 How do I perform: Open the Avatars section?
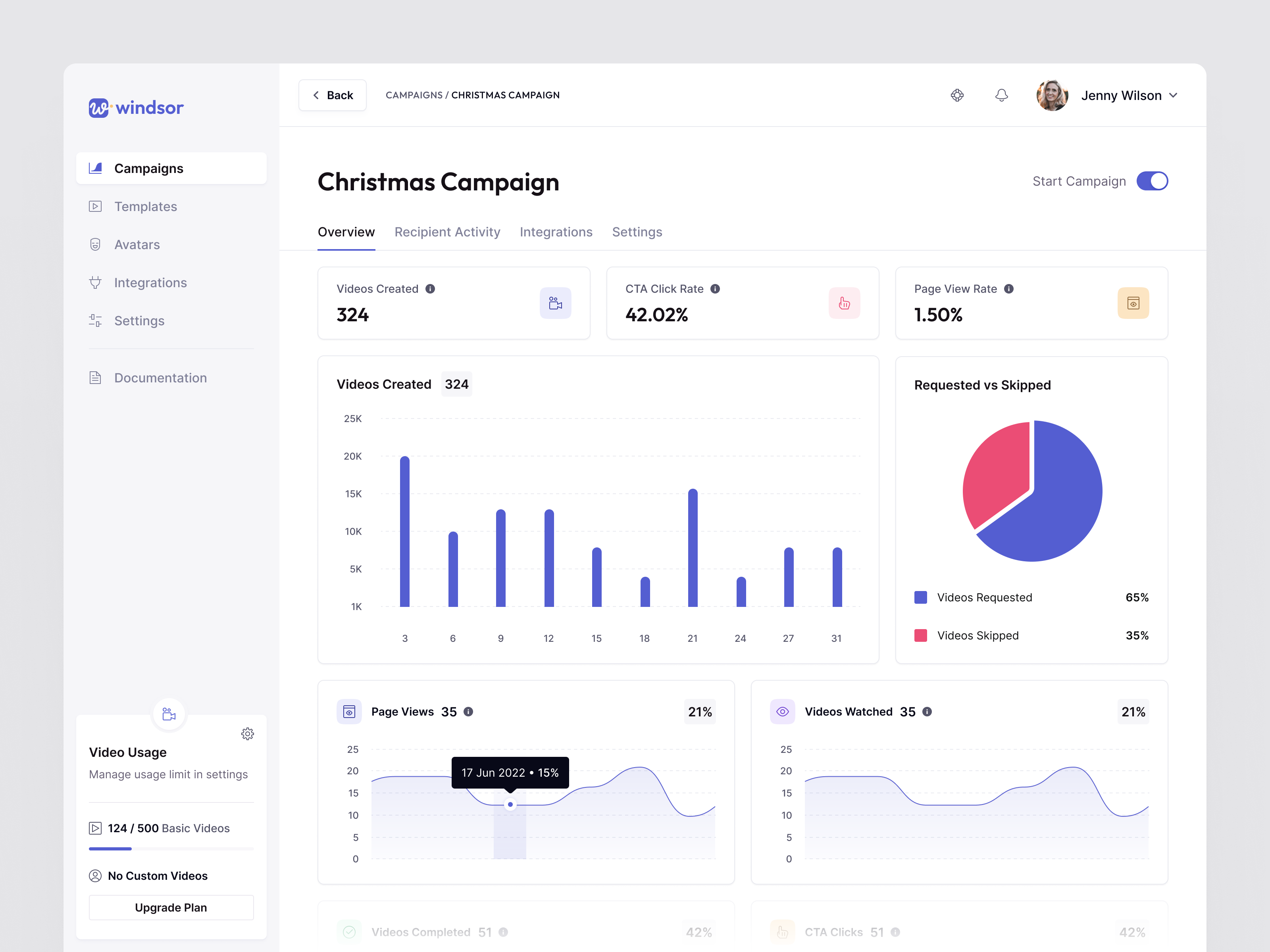tap(137, 244)
